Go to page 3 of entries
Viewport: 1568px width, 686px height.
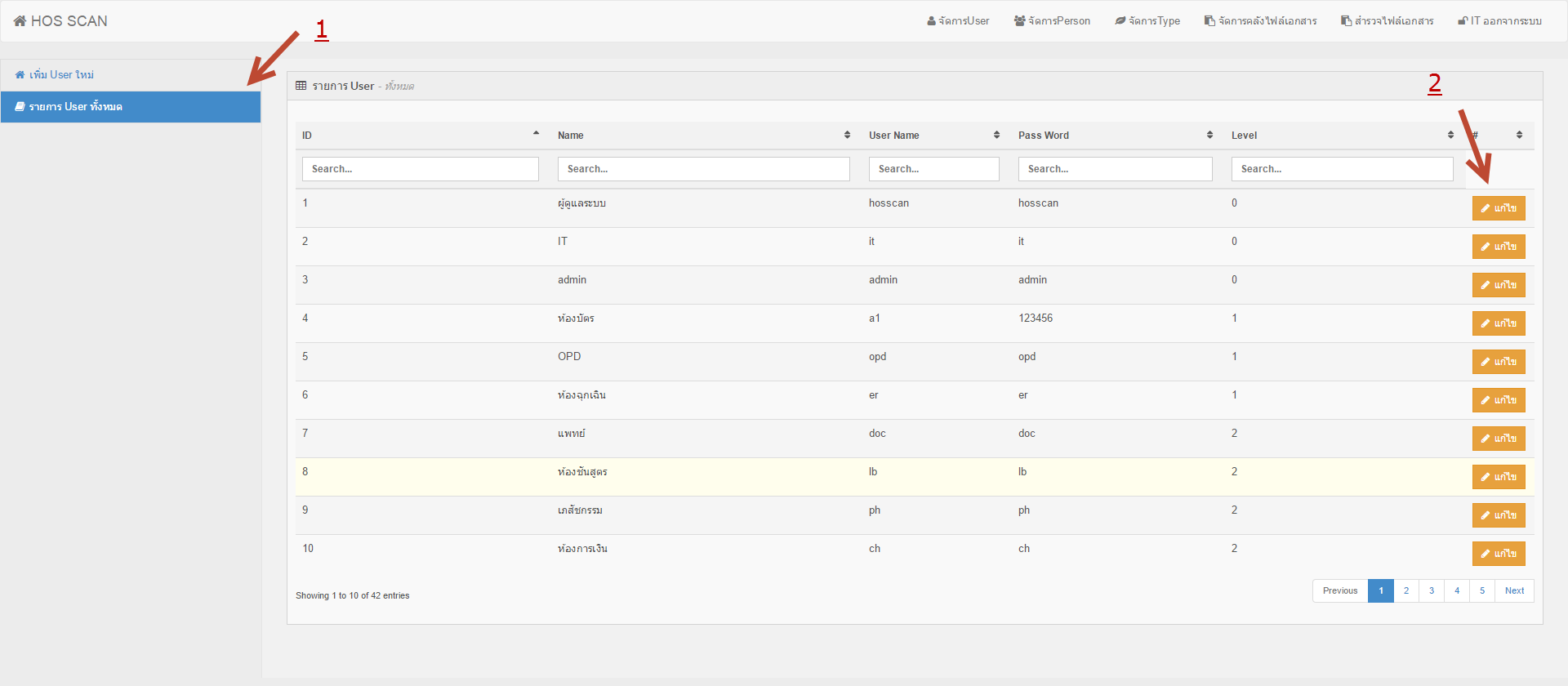click(1431, 590)
